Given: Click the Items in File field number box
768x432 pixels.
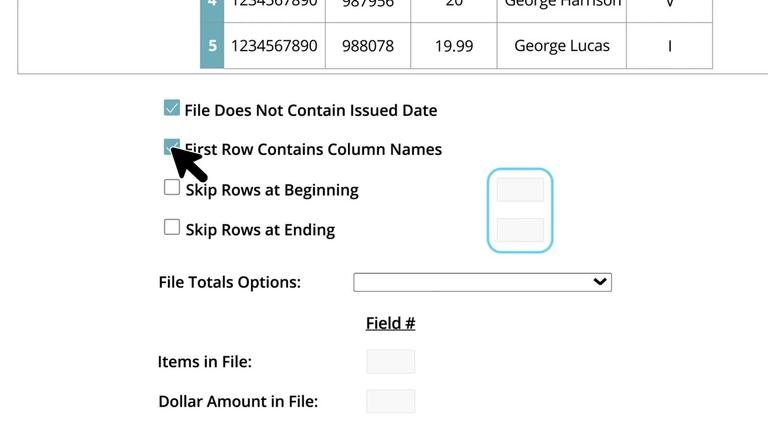Looking at the screenshot, I should (391, 361).
